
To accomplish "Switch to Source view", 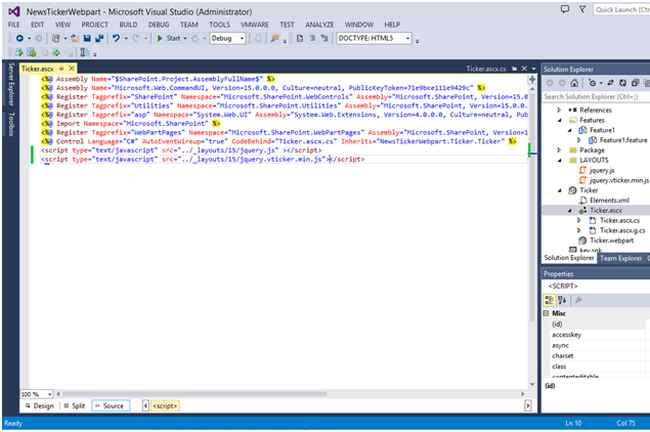I will tap(110, 406).
